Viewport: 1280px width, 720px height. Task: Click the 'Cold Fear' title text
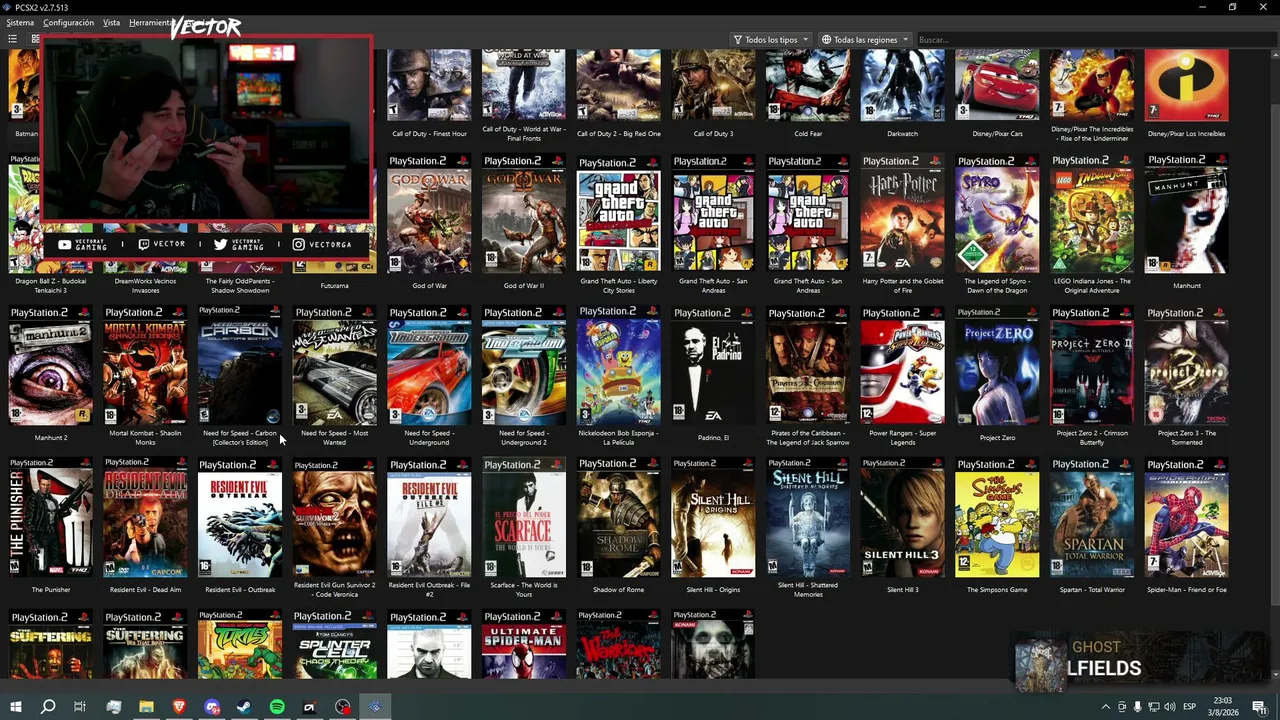click(808, 134)
